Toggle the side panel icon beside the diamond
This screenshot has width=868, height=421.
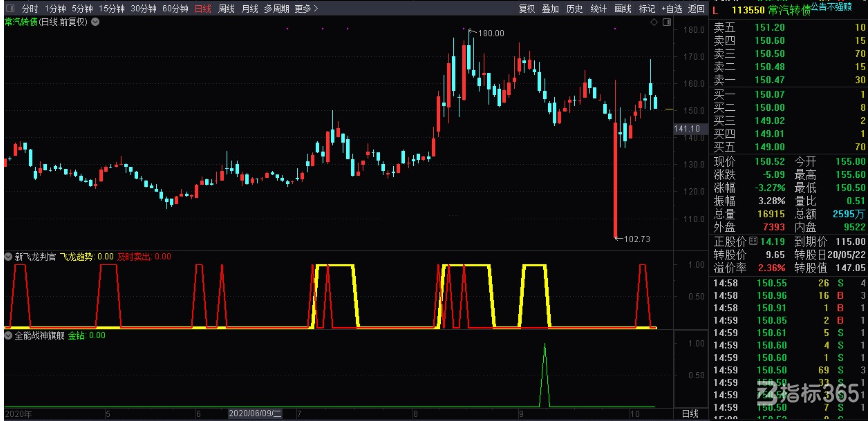pos(666,22)
